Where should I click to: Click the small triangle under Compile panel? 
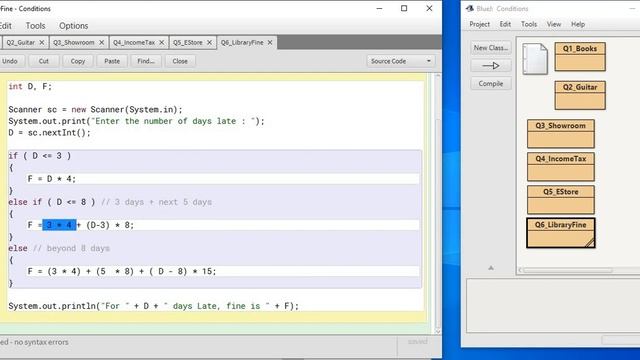click(x=491, y=268)
